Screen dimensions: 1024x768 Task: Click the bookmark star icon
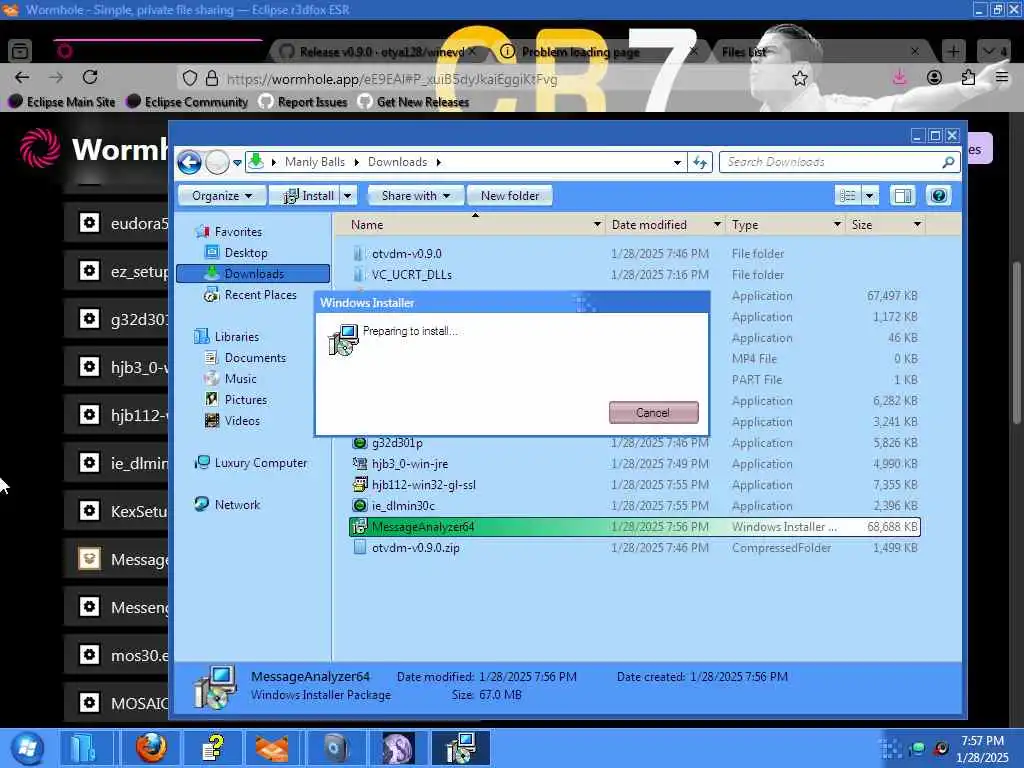pyautogui.click(x=799, y=79)
